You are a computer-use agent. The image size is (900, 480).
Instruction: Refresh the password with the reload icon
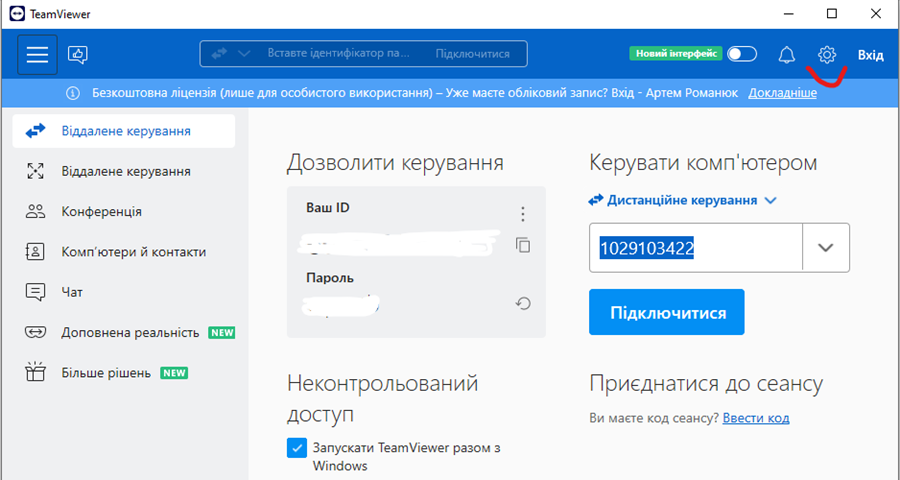(522, 303)
